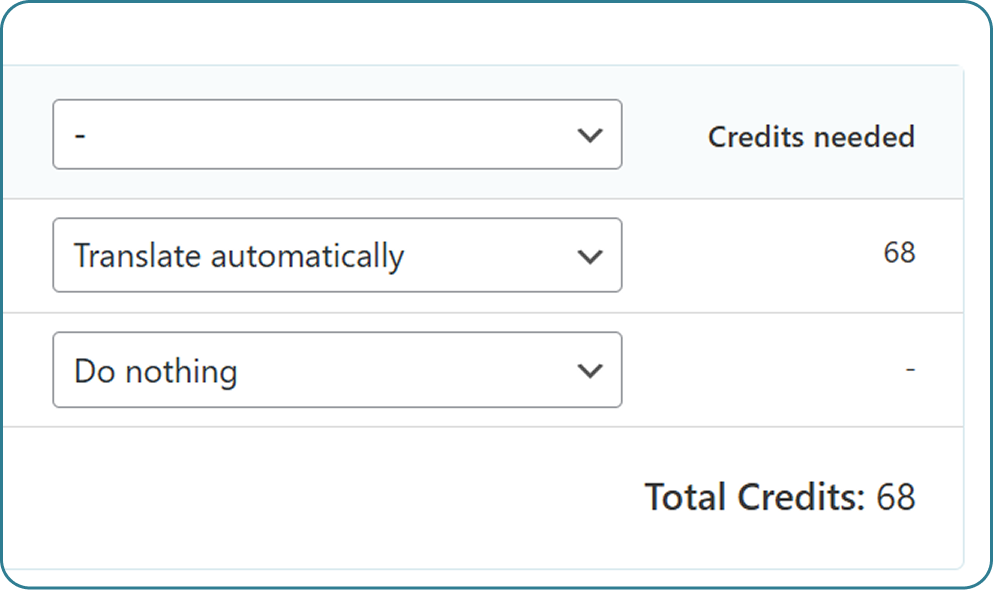
Task: Click the word needed in the column header
Action: (x=864, y=136)
